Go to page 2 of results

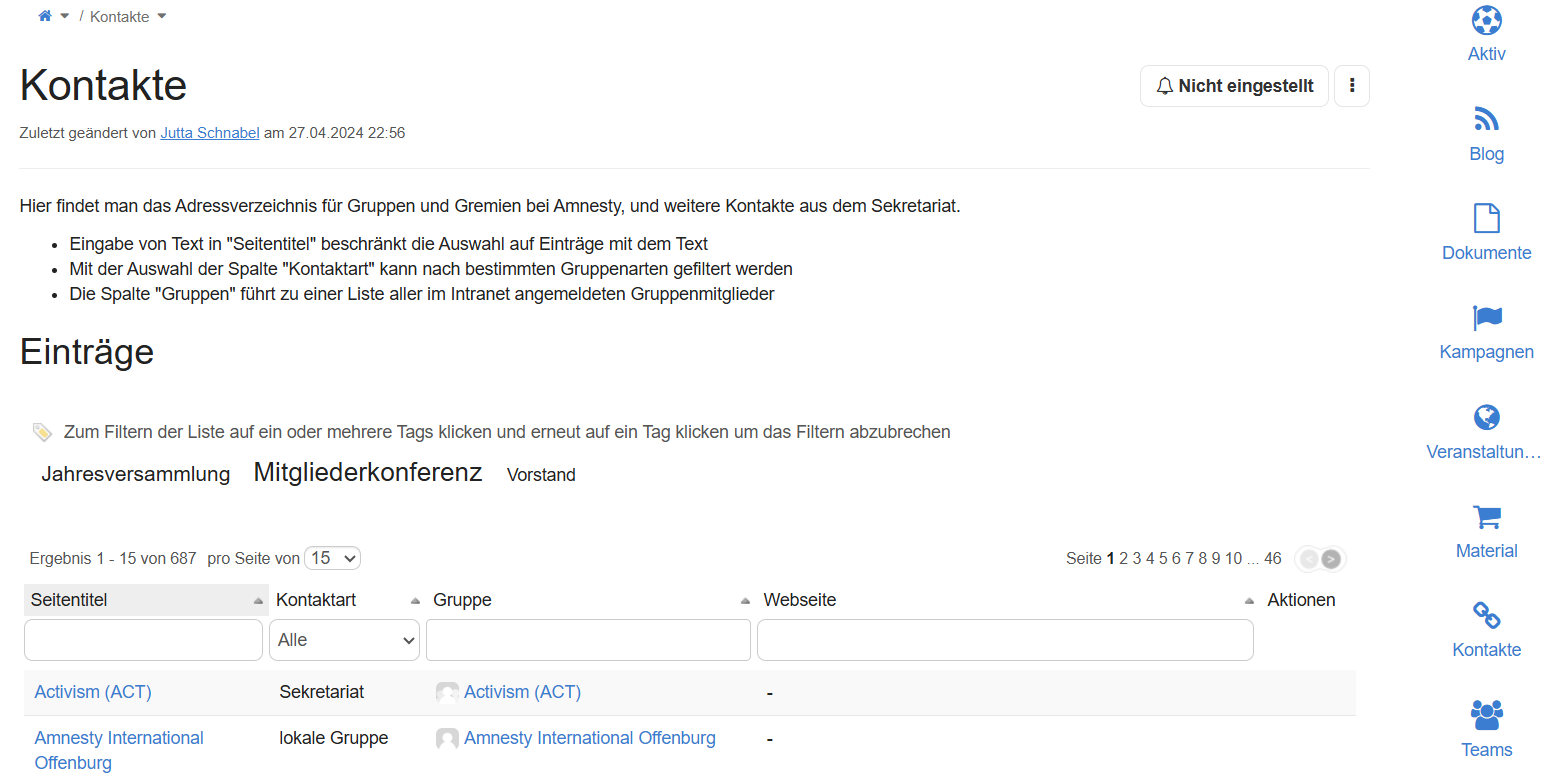coord(1123,559)
